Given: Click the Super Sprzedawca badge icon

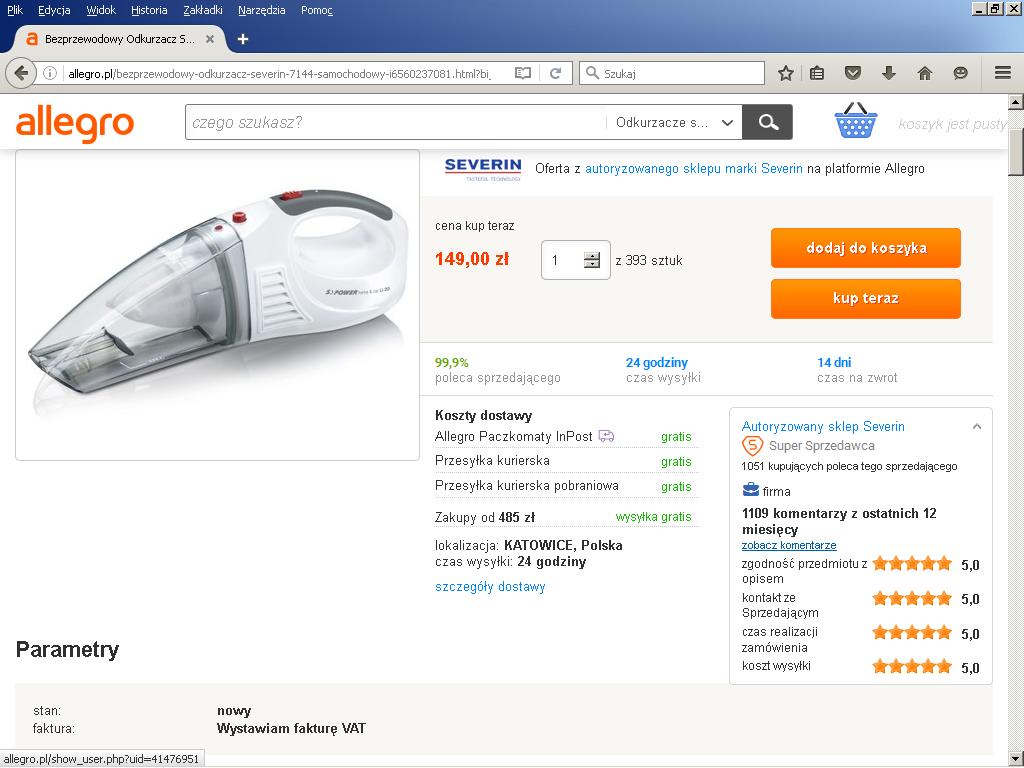Looking at the screenshot, I should tap(752, 446).
